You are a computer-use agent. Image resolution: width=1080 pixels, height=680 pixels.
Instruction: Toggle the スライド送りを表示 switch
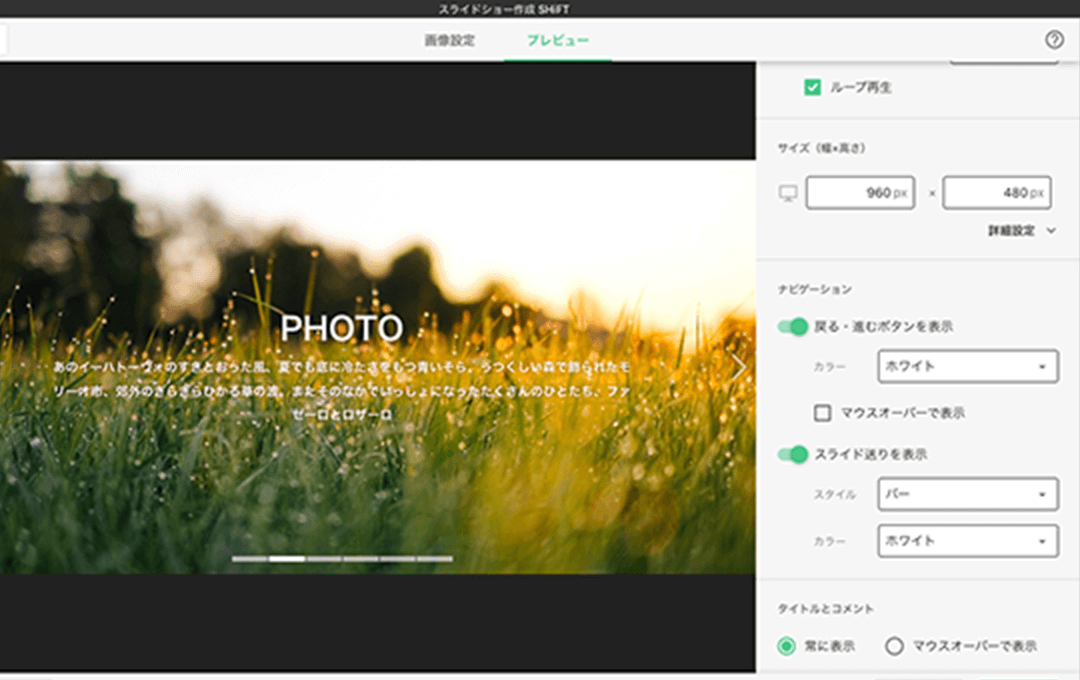793,455
